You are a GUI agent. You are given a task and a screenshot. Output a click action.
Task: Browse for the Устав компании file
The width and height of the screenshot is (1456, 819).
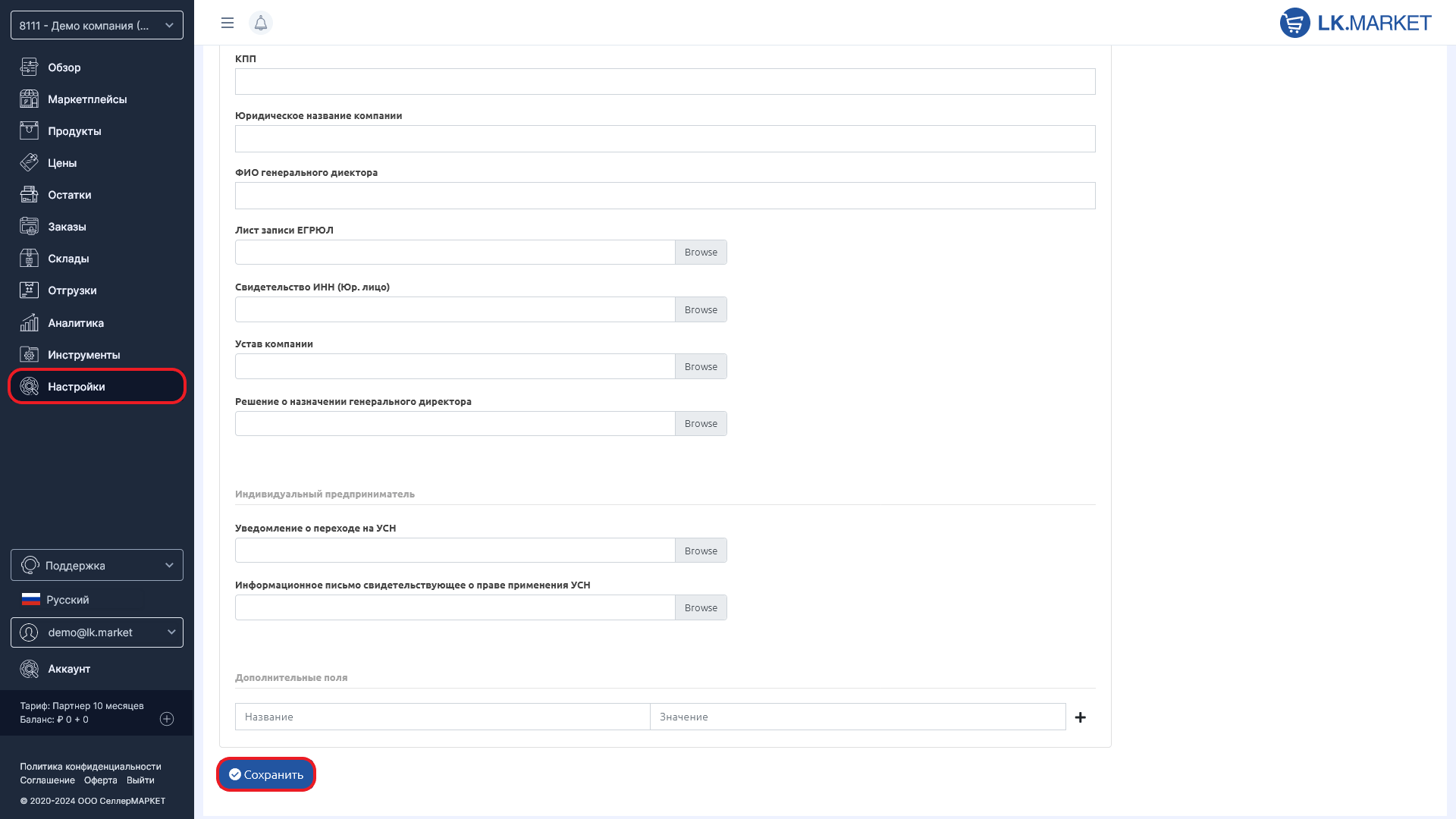click(x=700, y=366)
